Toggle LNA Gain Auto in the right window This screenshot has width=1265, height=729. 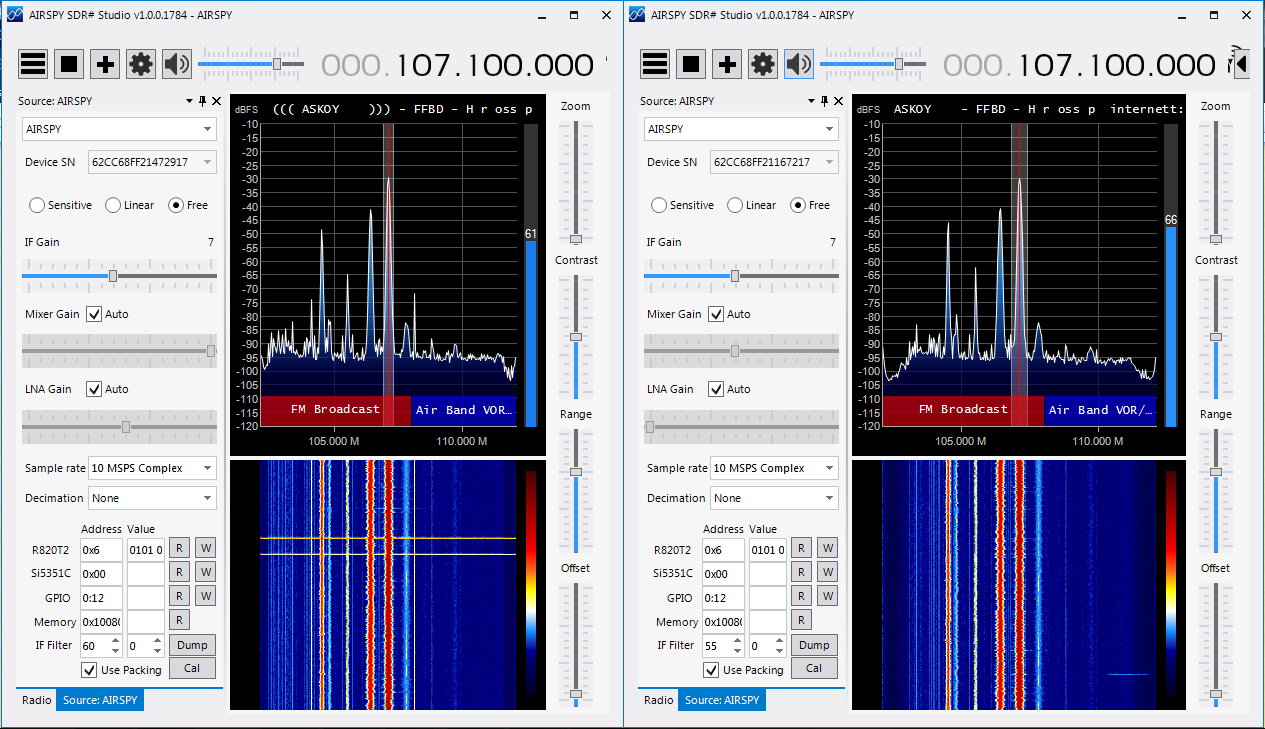point(716,389)
